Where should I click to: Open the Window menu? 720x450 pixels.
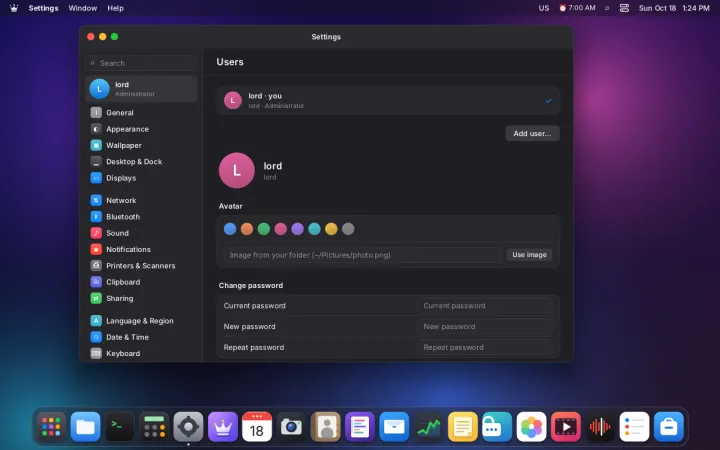[x=83, y=8]
